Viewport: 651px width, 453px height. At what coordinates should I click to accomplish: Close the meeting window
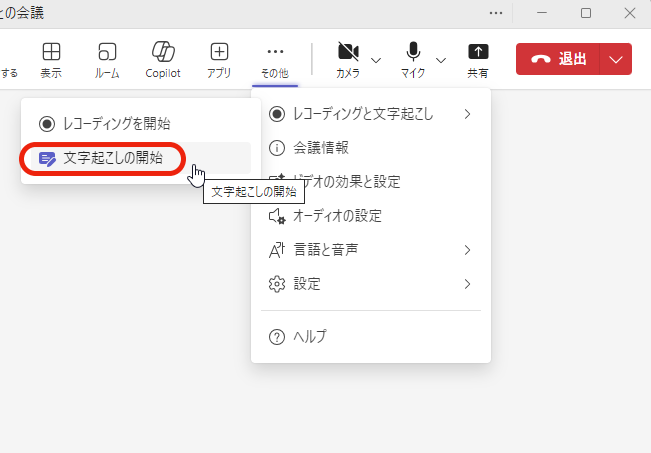point(630,13)
